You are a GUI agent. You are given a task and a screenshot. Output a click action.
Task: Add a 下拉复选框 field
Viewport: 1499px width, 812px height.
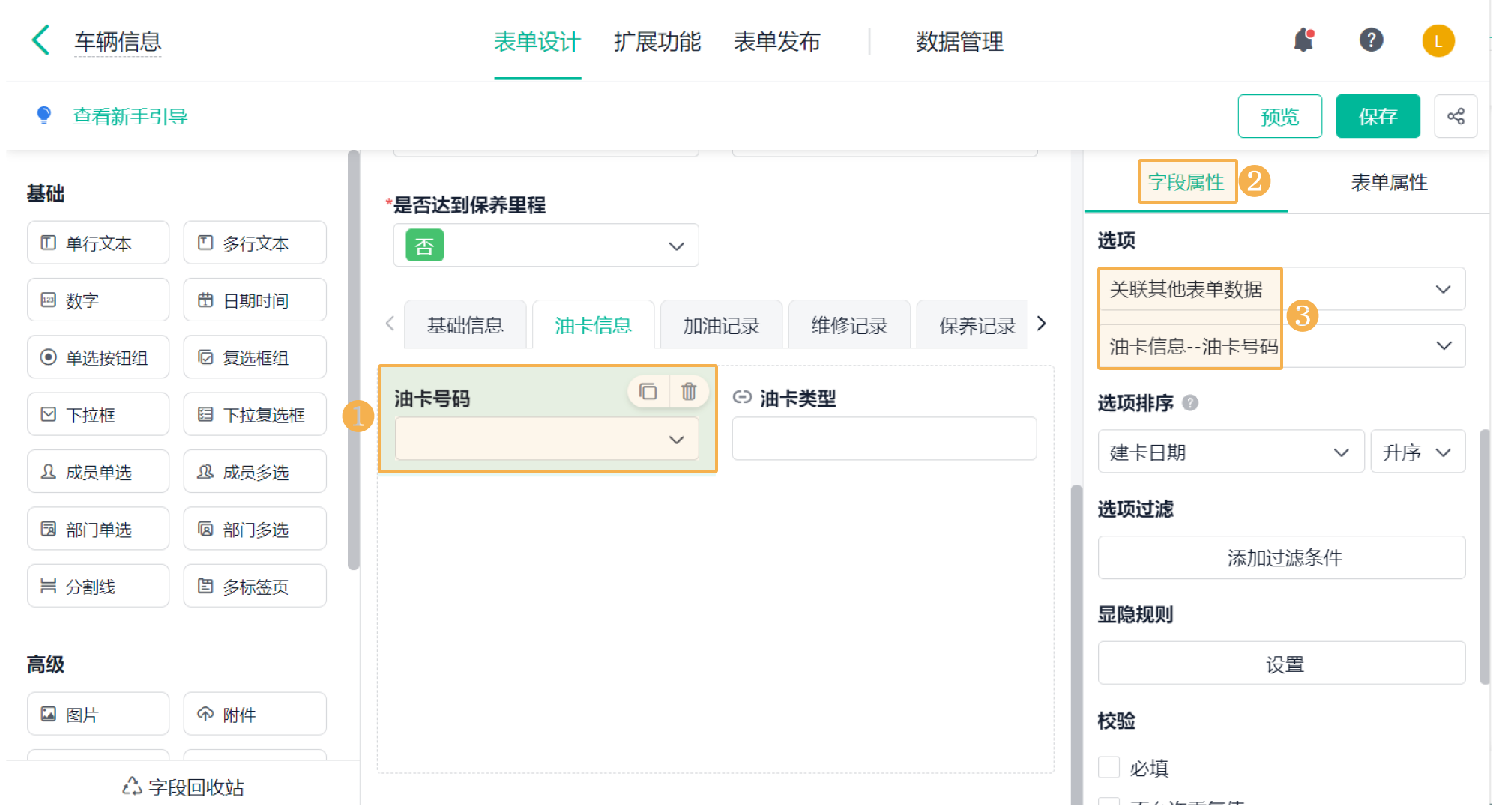pyautogui.click(x=255, y=414)
